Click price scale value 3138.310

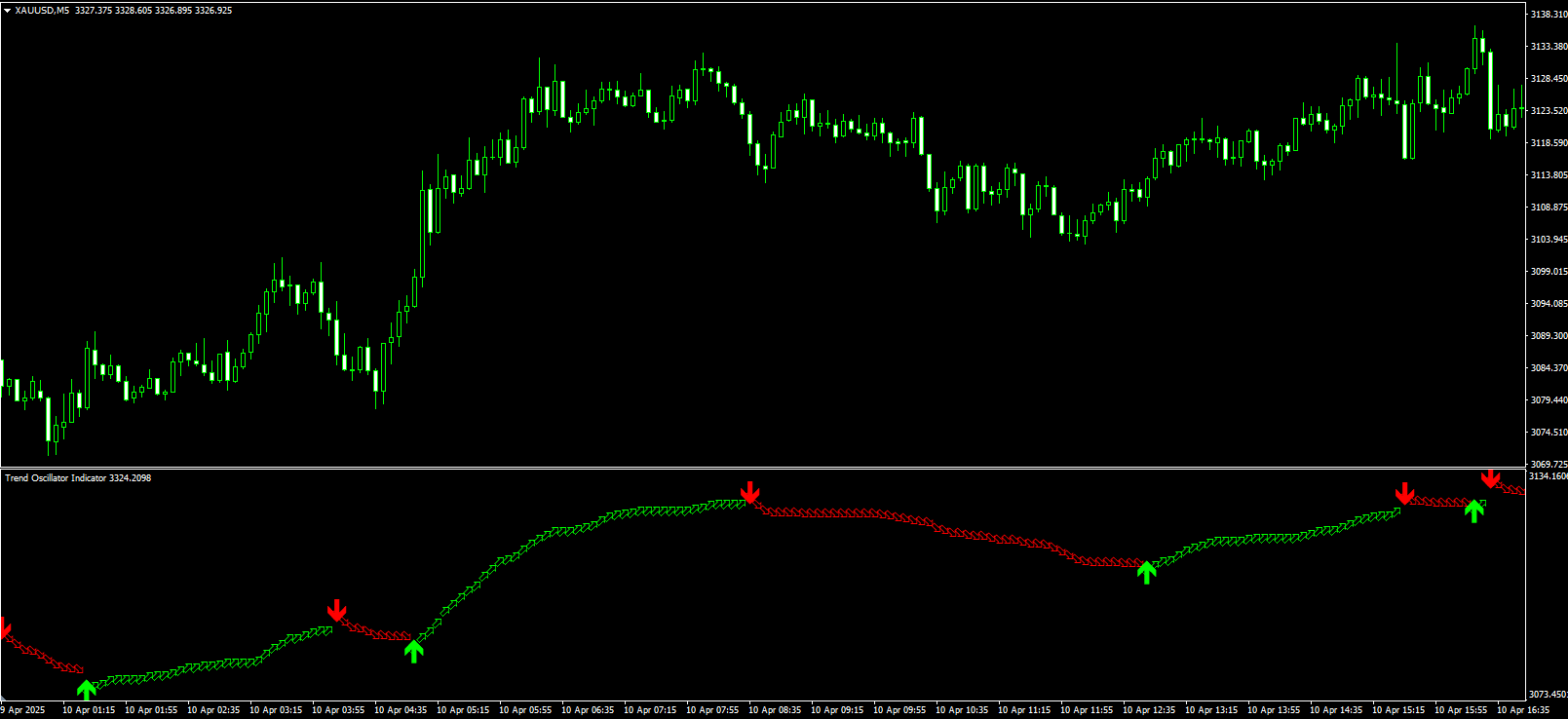(1549, 15)
